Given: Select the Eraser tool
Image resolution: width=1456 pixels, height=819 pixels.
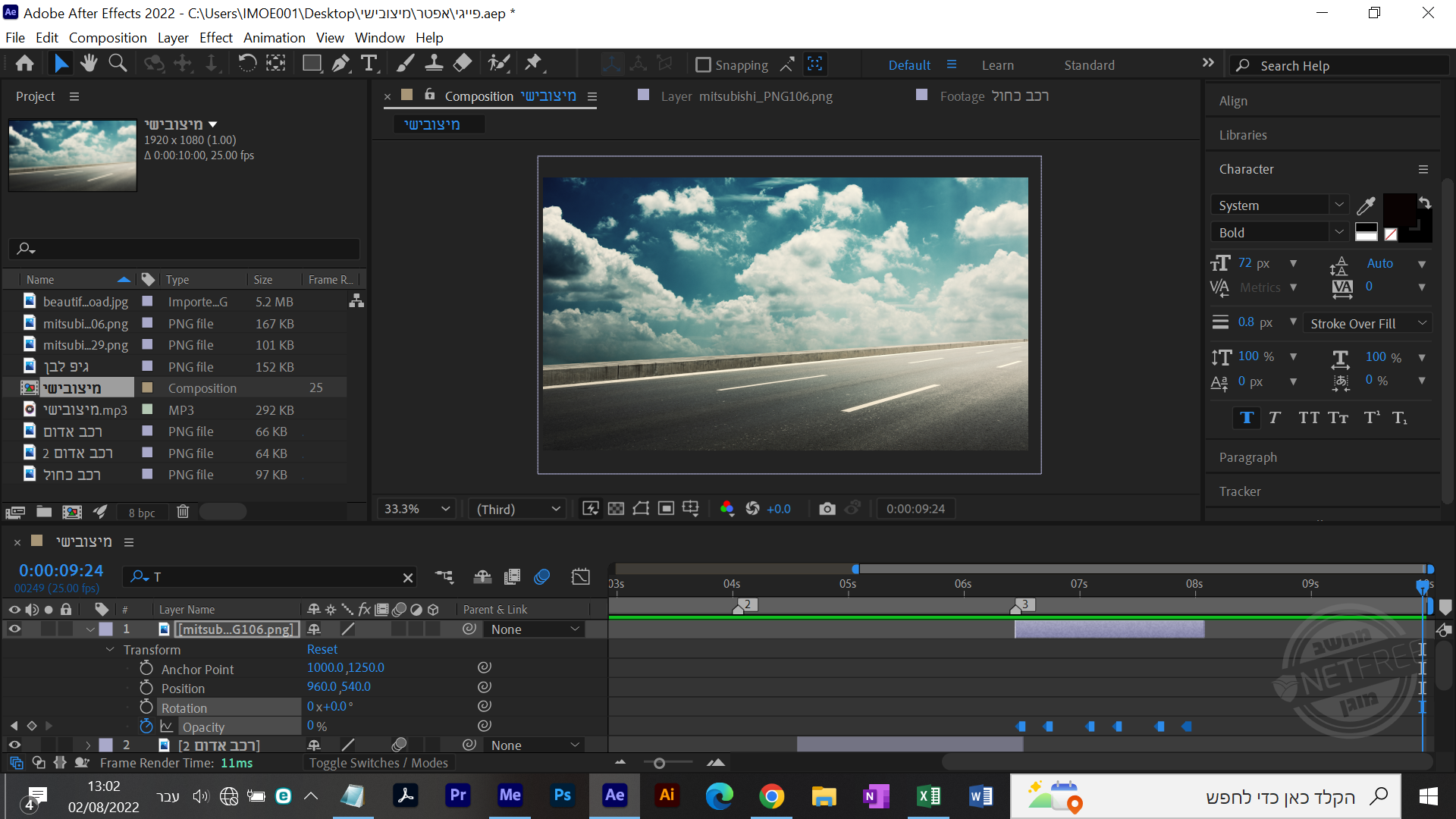Looking at the screenshot, I should coord(463,64).
